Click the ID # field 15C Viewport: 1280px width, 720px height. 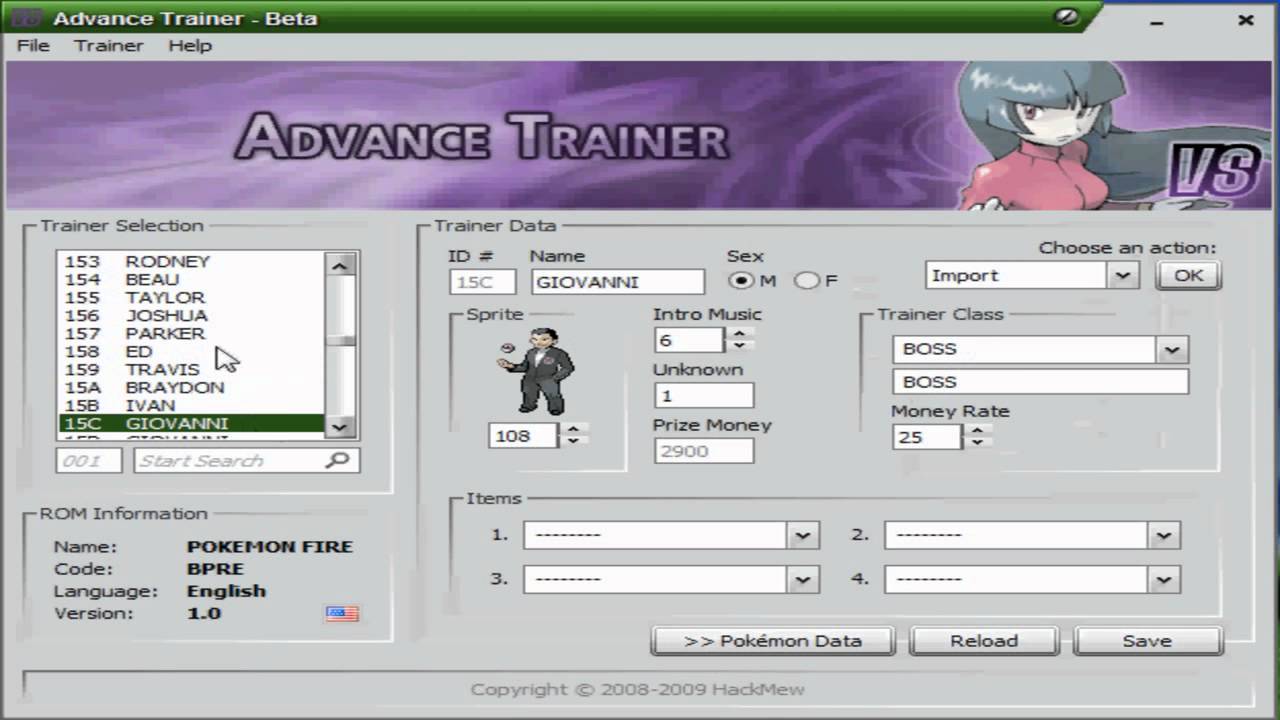coord(482,282)
